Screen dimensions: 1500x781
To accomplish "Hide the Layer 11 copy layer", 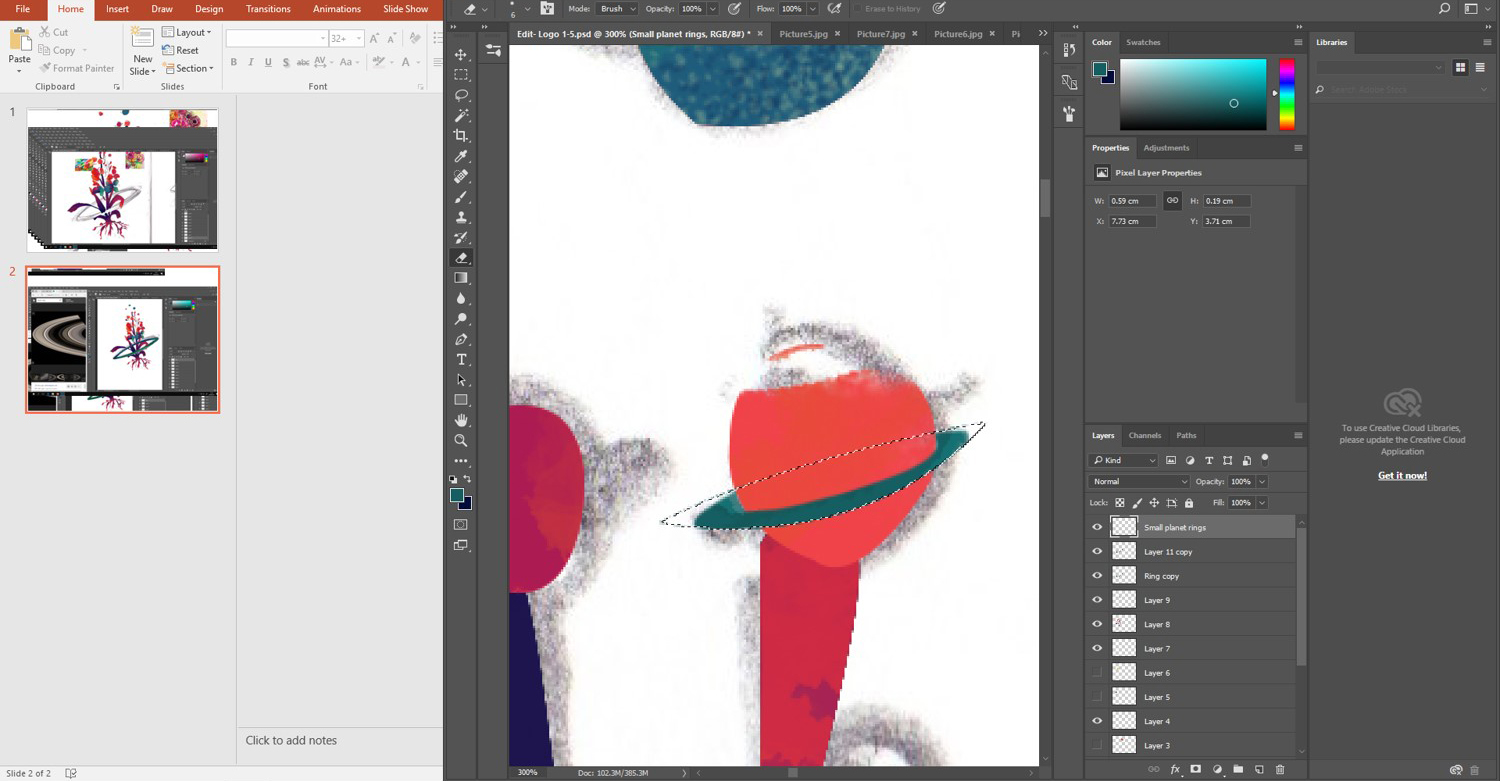I will pos(1097,551).
